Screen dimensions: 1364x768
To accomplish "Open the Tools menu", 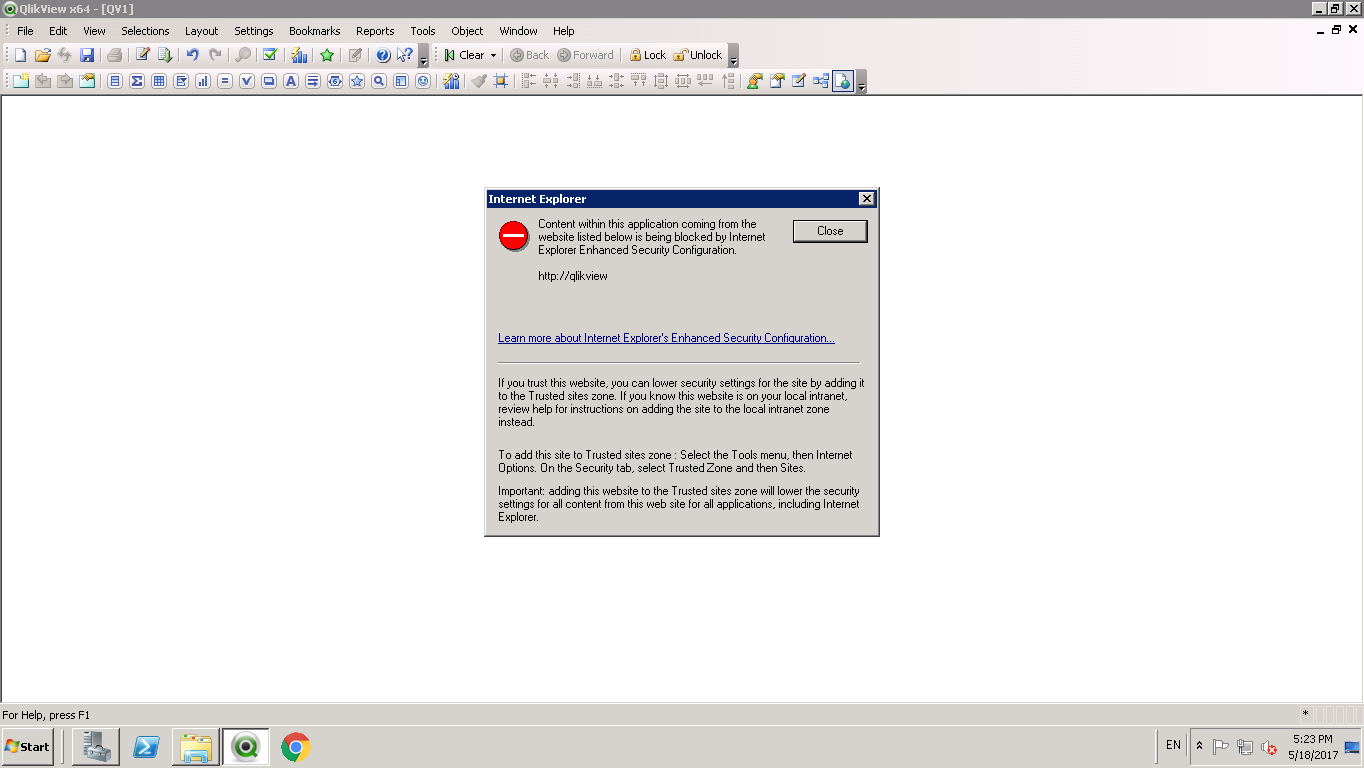I will coord(423,31).
